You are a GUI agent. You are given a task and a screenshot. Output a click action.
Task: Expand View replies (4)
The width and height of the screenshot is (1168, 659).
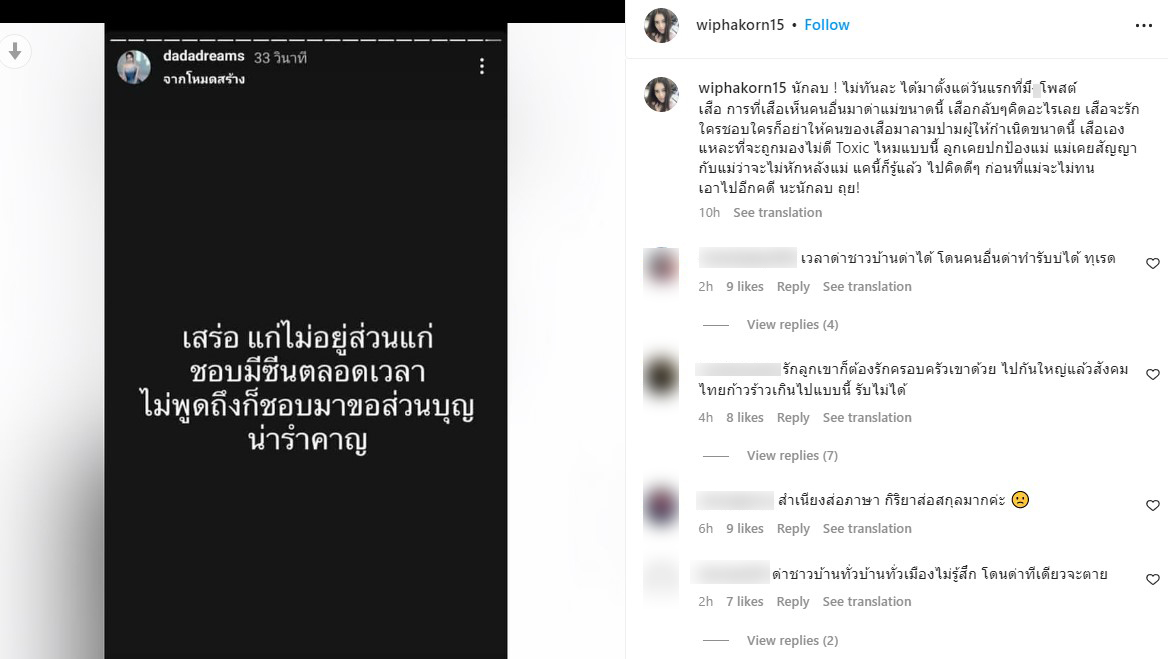[x=792, y=325]
